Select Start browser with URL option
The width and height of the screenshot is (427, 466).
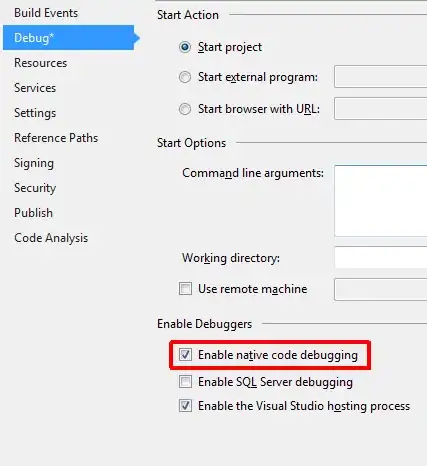click(x=185, y=109)
